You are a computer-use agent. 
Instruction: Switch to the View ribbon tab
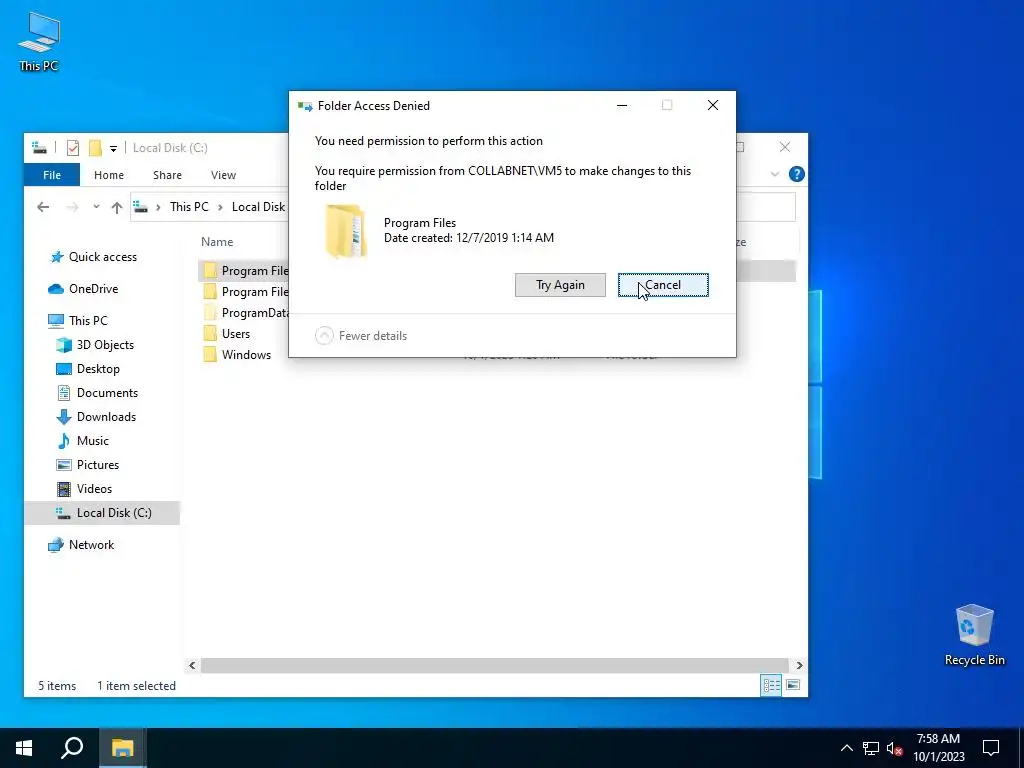[x=223, y=175]
